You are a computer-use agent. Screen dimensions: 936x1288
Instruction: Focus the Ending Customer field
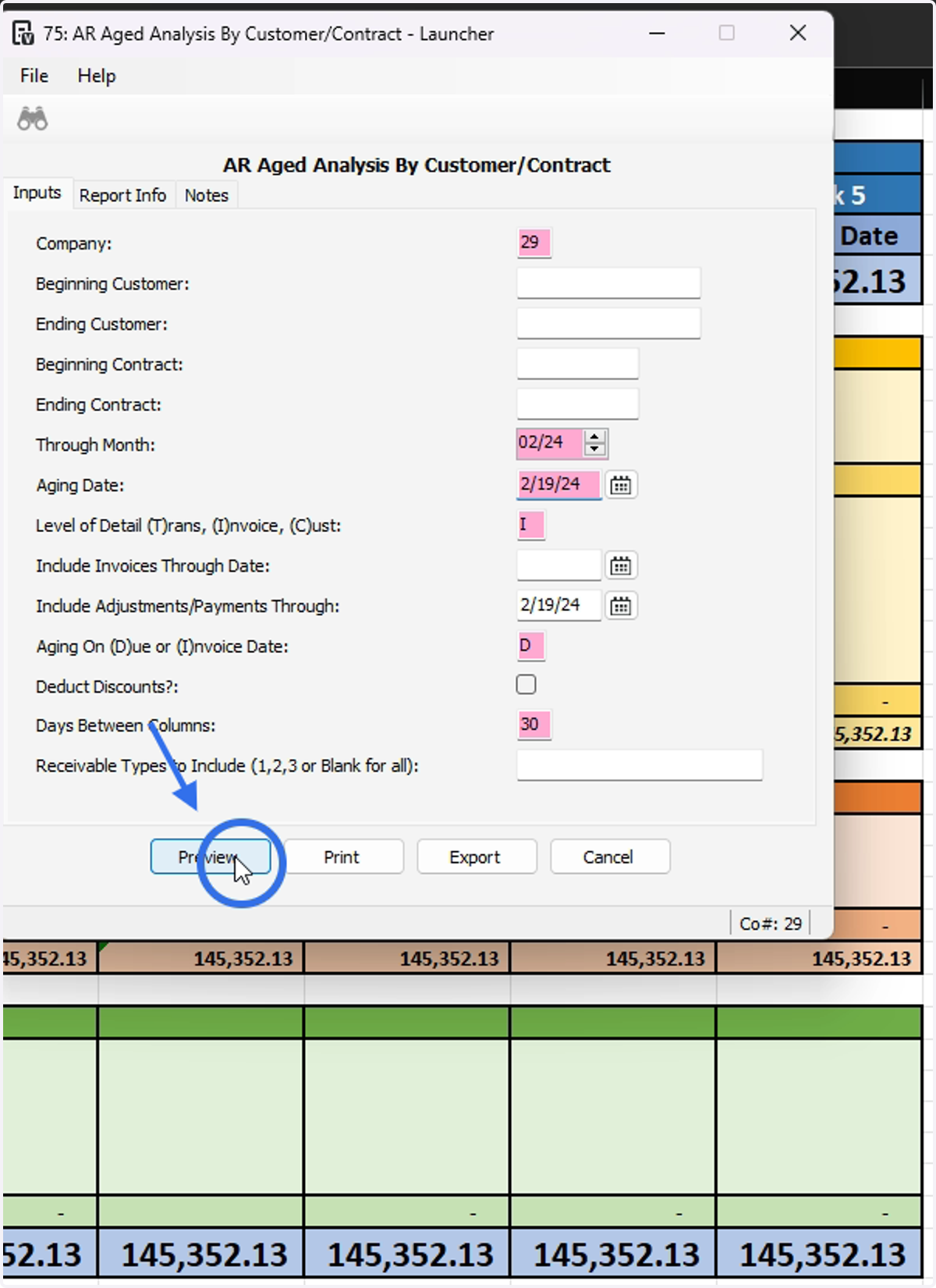tap(608, 323)
